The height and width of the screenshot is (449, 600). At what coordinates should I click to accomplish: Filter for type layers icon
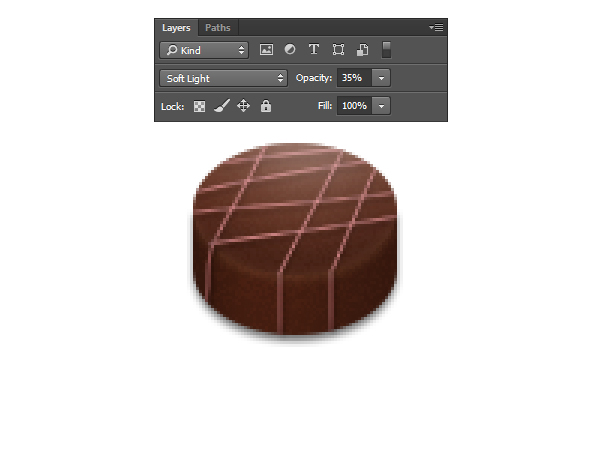pyautogui.click(x=314, y=49)
